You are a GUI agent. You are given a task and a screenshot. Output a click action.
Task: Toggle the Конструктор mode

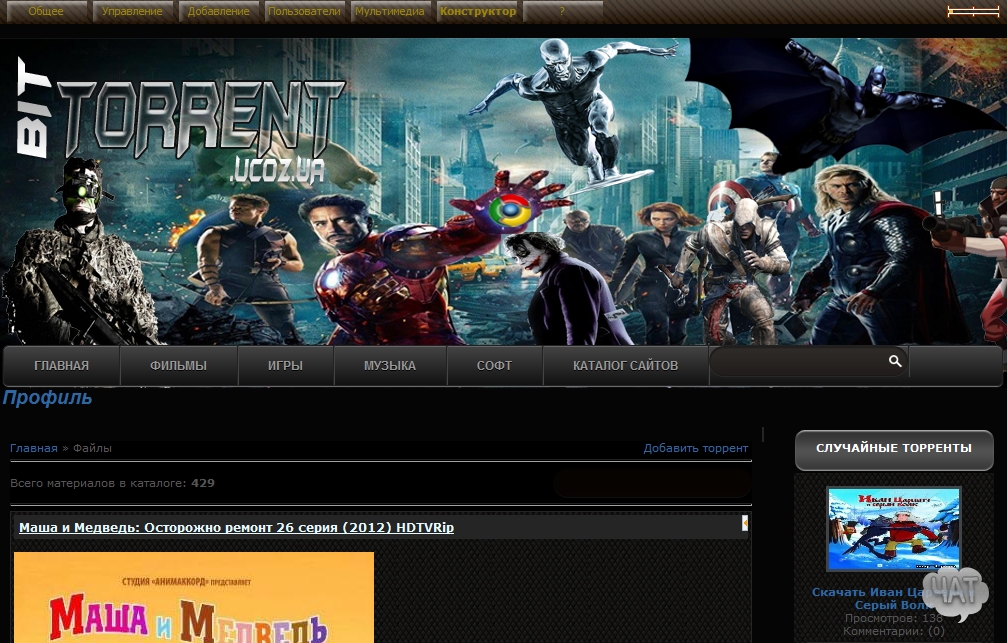coord(478,12)
